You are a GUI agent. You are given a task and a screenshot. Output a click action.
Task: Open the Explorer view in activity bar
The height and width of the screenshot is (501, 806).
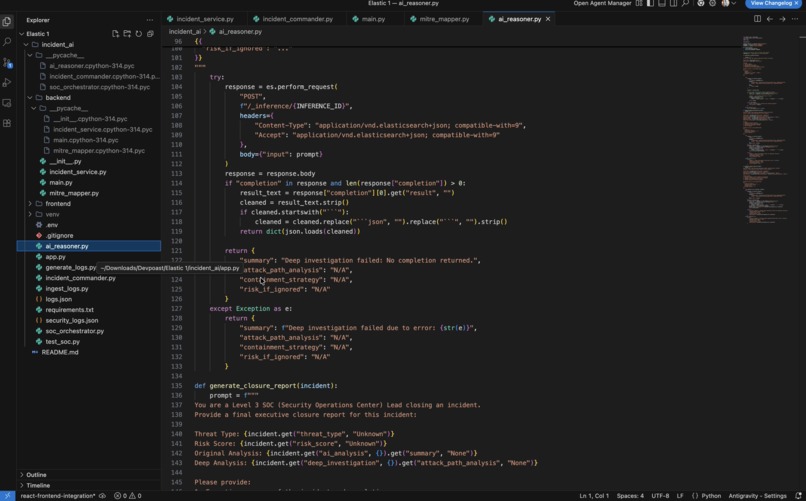coord(7,22)
